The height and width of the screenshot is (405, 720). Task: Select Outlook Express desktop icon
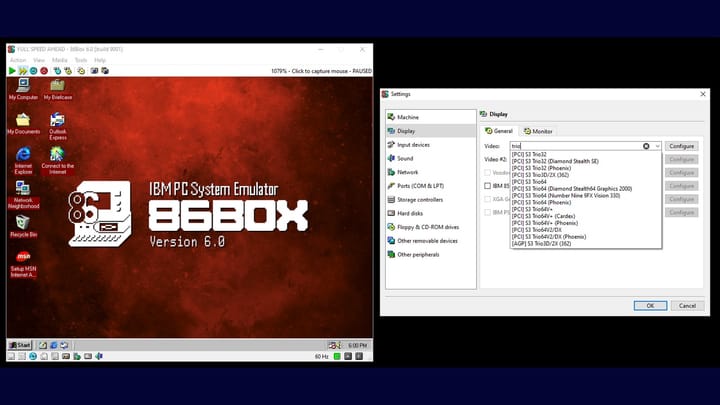tap(58, 126)
